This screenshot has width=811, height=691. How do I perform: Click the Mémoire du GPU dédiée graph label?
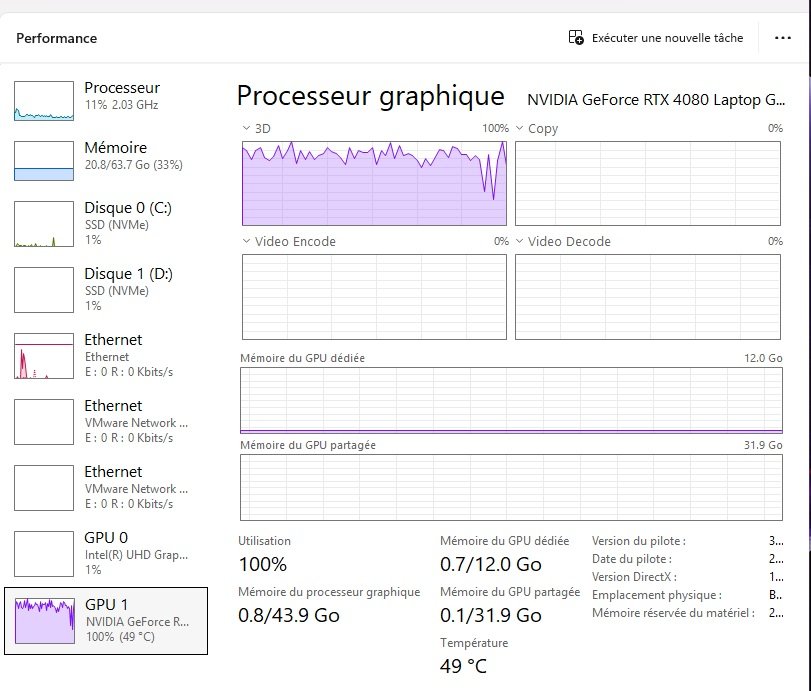tap(303, 358)
